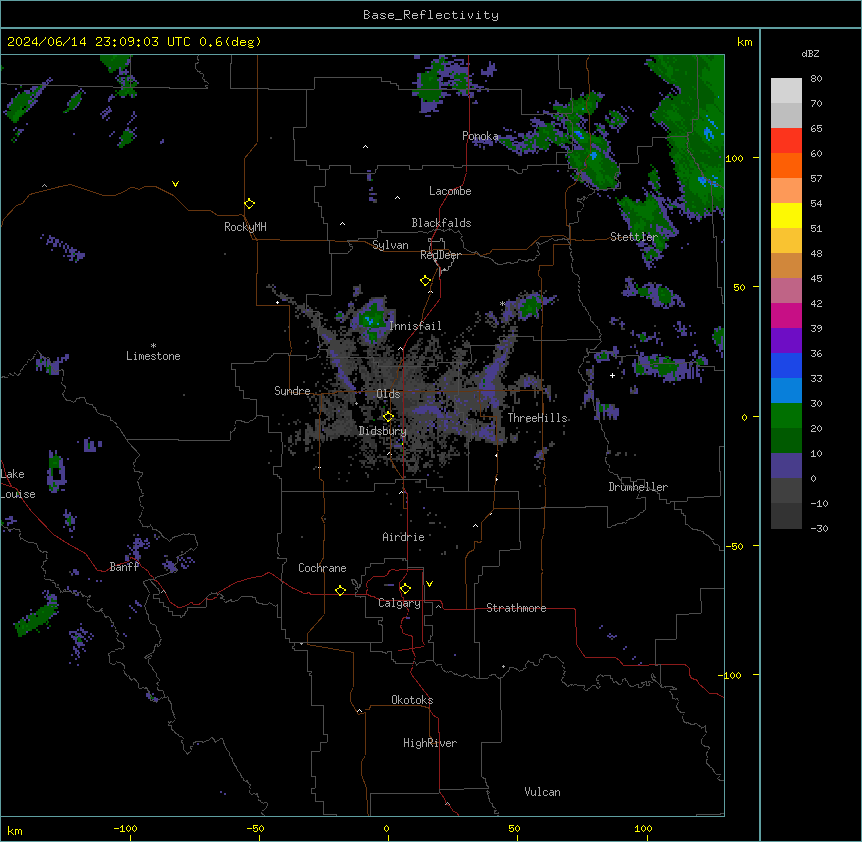Viewport: 862px width, 842px height.
Task: Click the yellow V marker northwest of RockyMH
Action: pyautogui.click(x=175, y=184)
